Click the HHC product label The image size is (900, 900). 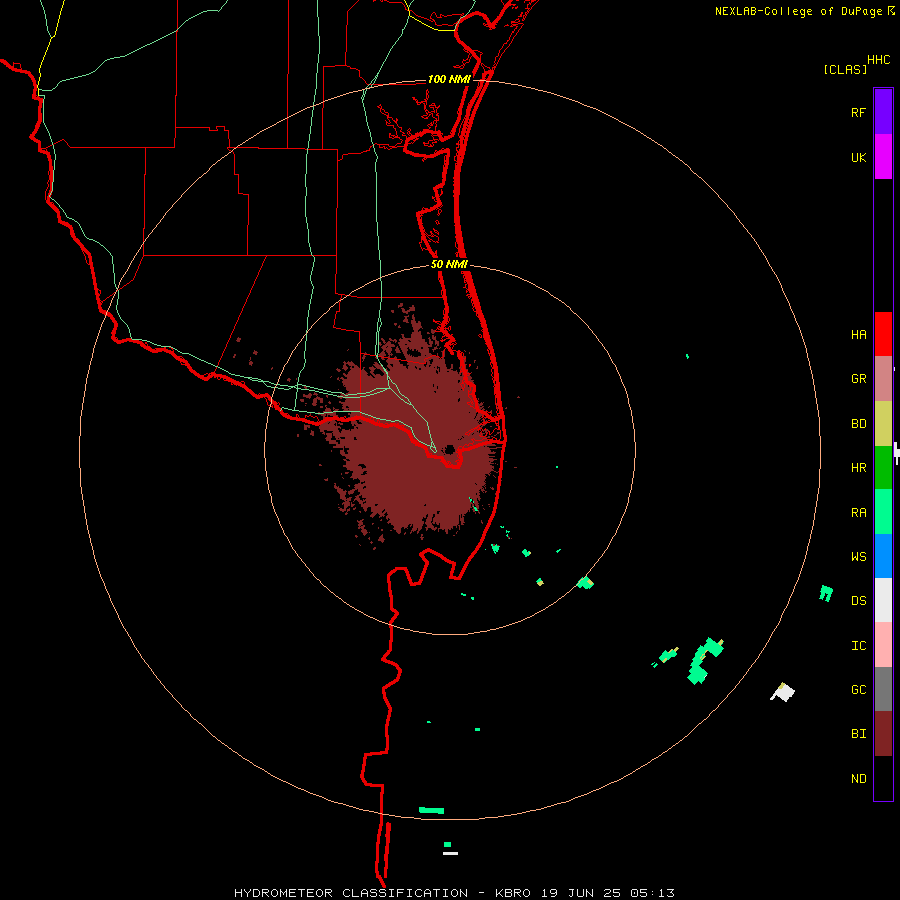[878, 60]
